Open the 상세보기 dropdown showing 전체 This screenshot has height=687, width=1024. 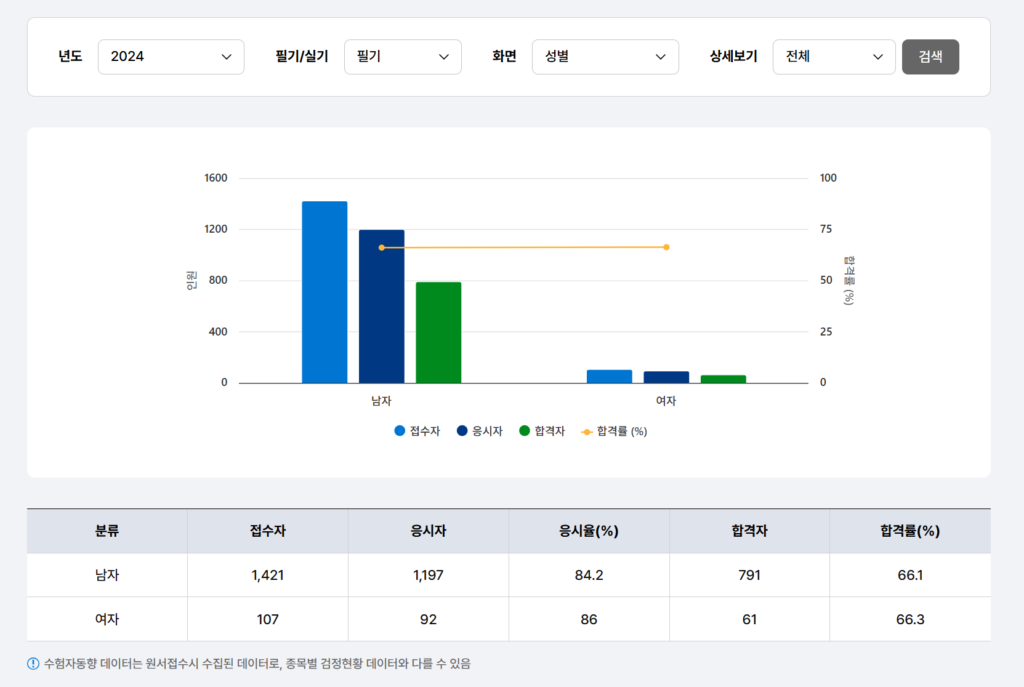click(834, 57)
